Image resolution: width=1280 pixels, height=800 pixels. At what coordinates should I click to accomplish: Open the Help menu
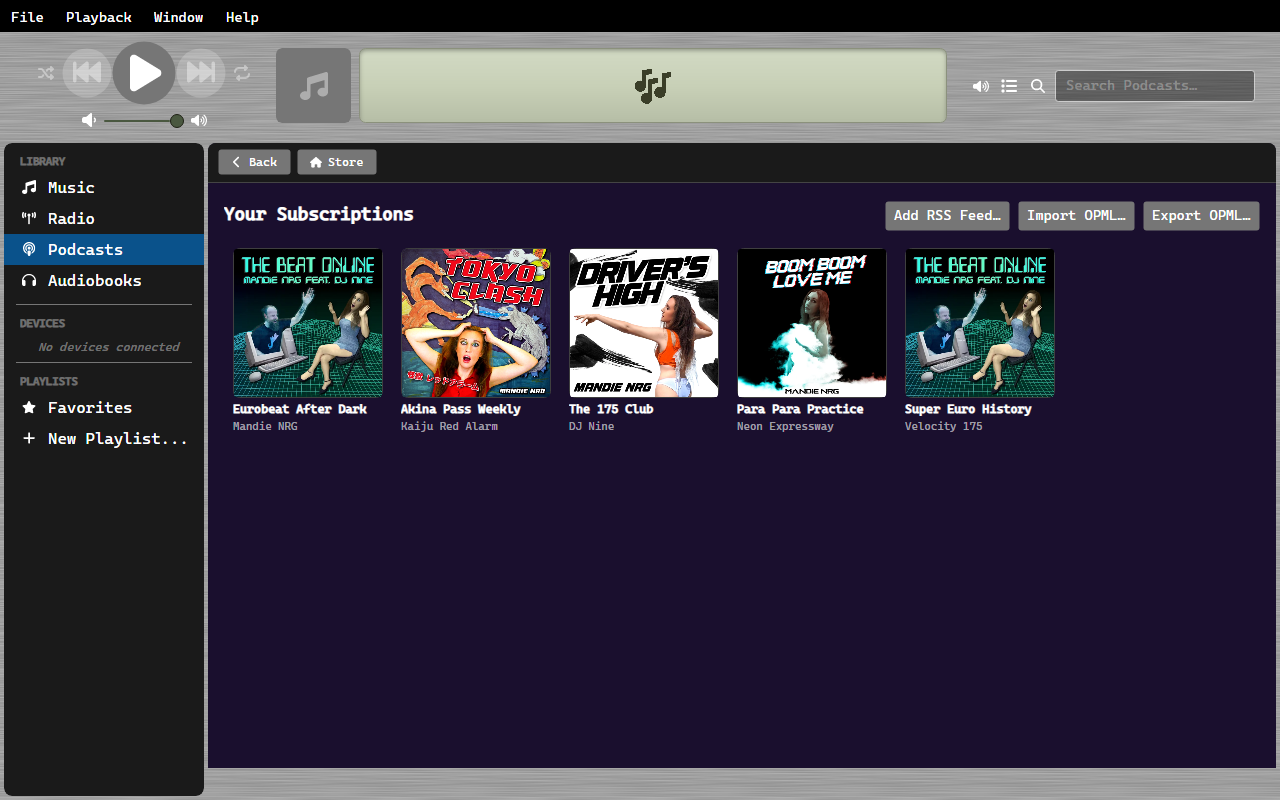(242, 17)
